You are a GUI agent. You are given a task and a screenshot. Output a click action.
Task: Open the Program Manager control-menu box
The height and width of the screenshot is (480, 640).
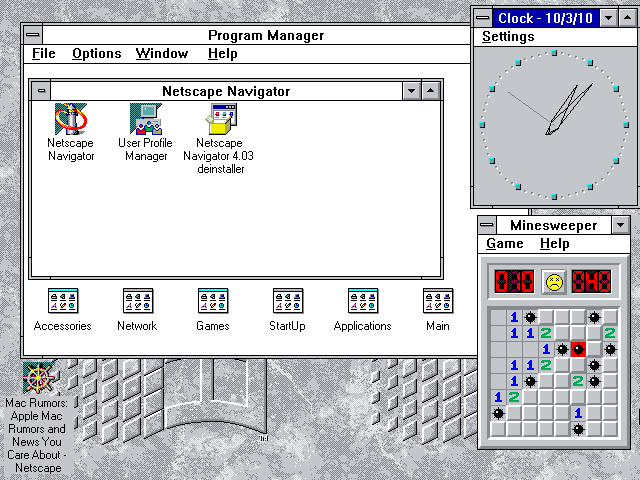click(33, 35)
